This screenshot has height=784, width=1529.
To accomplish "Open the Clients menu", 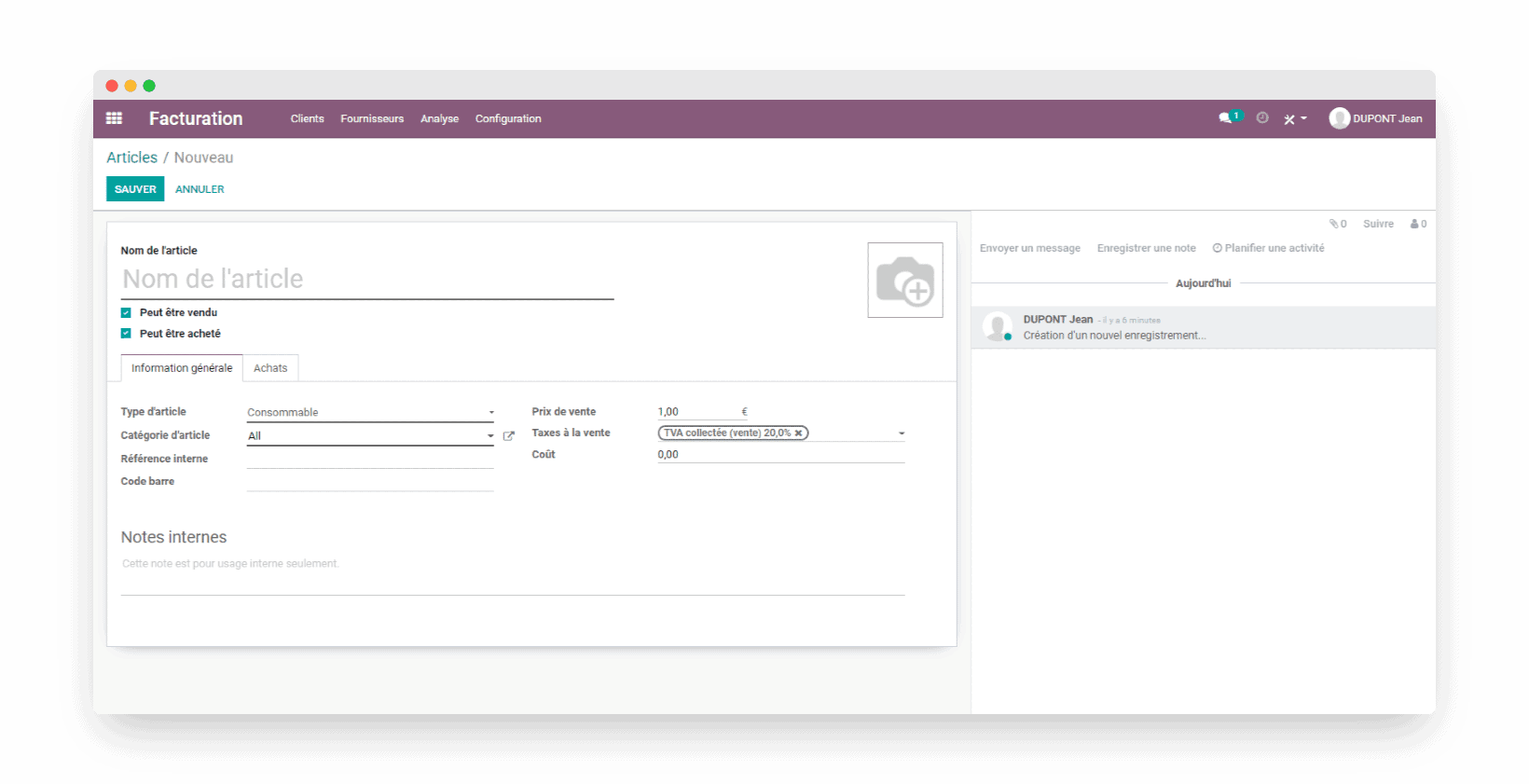I will (308, 118).
